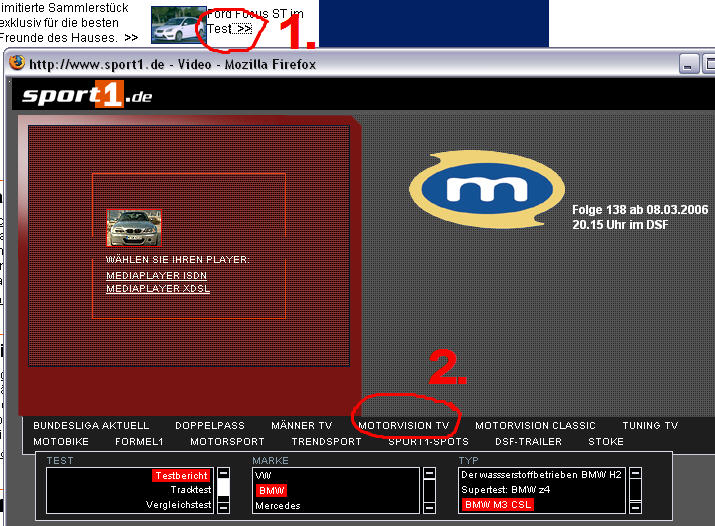The image size is (715, 526).
Task: Open the BMW video thumbnail
Action: [134, 227]
